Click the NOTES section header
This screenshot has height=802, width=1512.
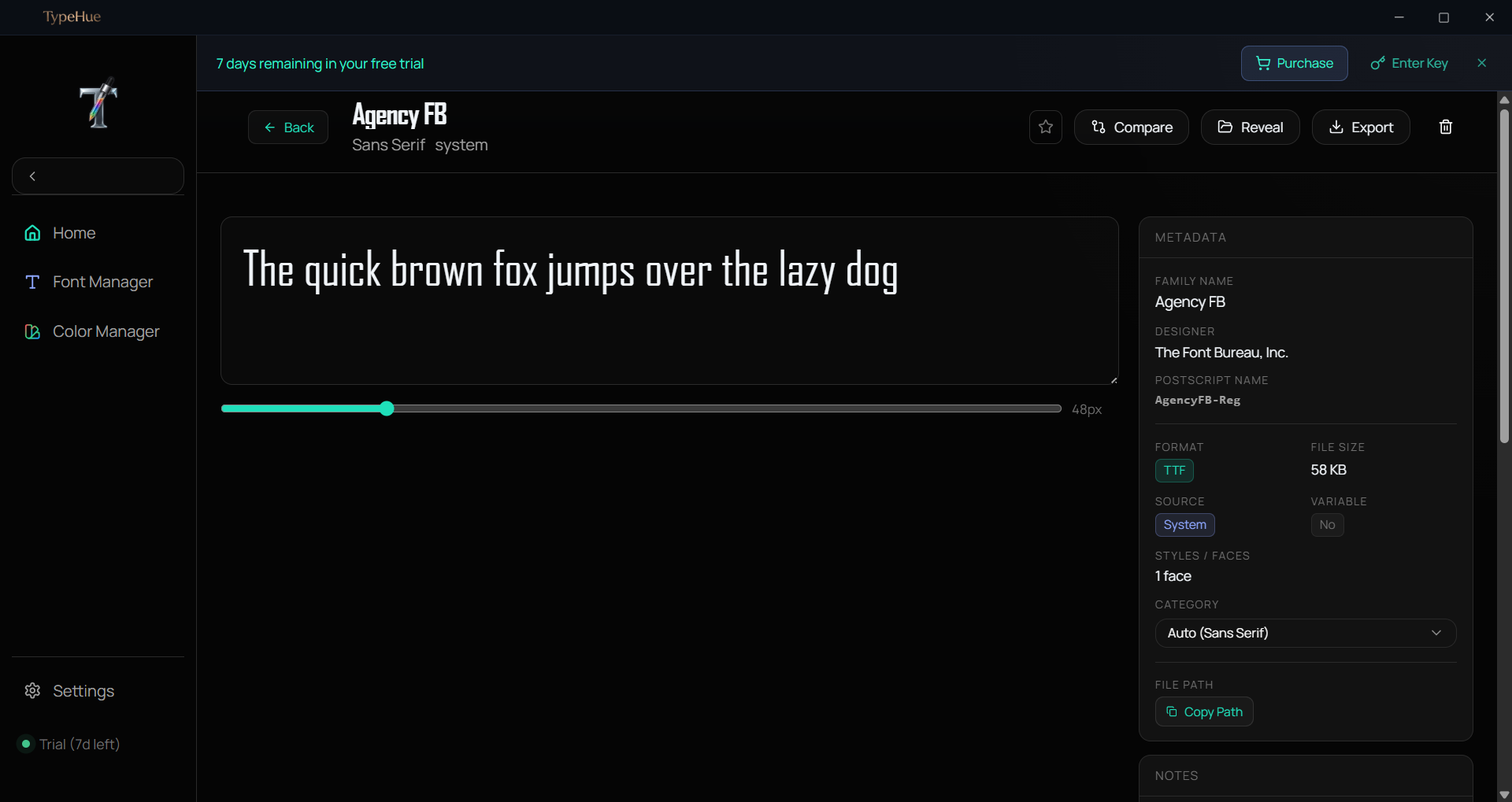point(1177,776)
